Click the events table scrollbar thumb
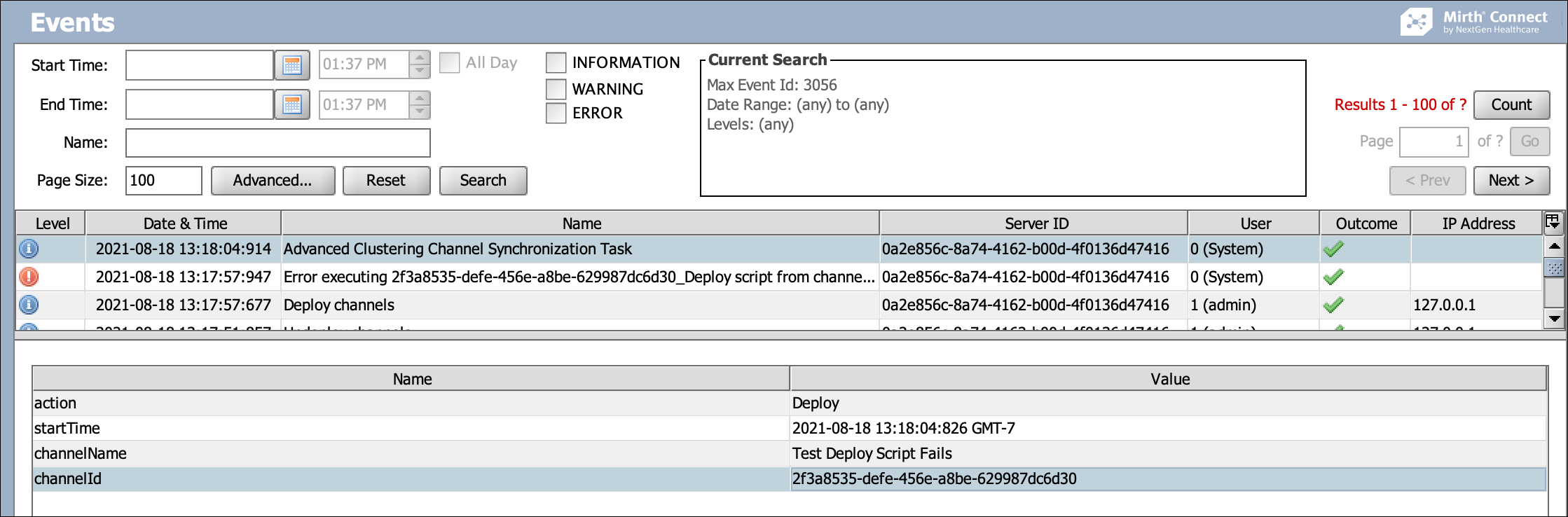Screen dimensions: 1568x517 (1554, 268)
